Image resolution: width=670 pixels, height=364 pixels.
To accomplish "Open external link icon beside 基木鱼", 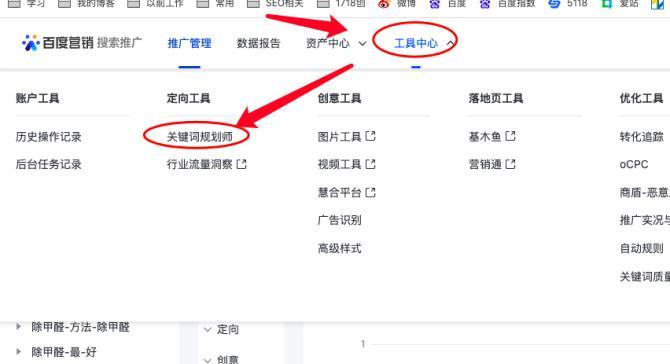I will tap(510, 136).
